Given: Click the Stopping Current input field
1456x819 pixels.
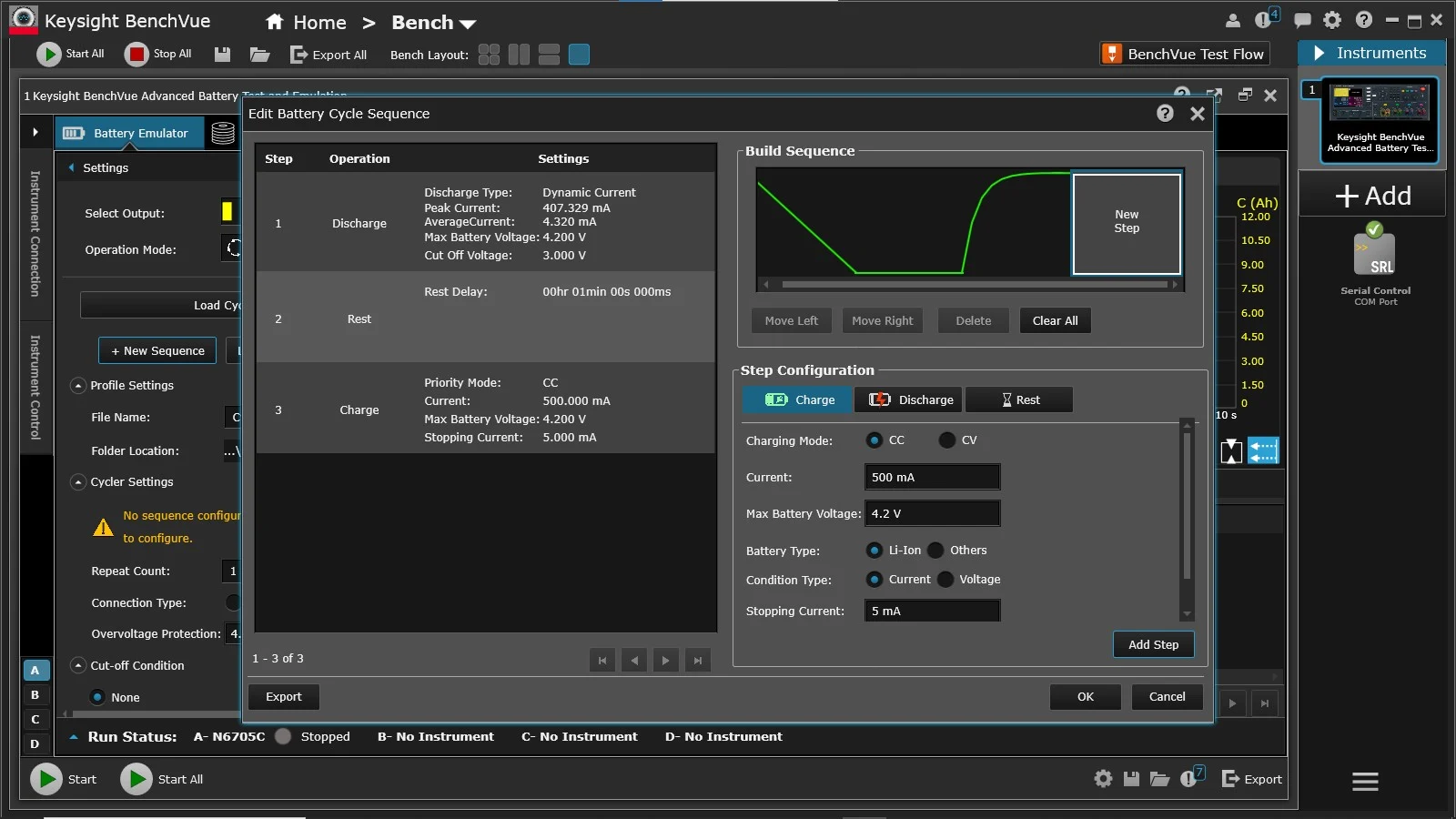Looking at the screenshot, I should click(x=932, y=611).
